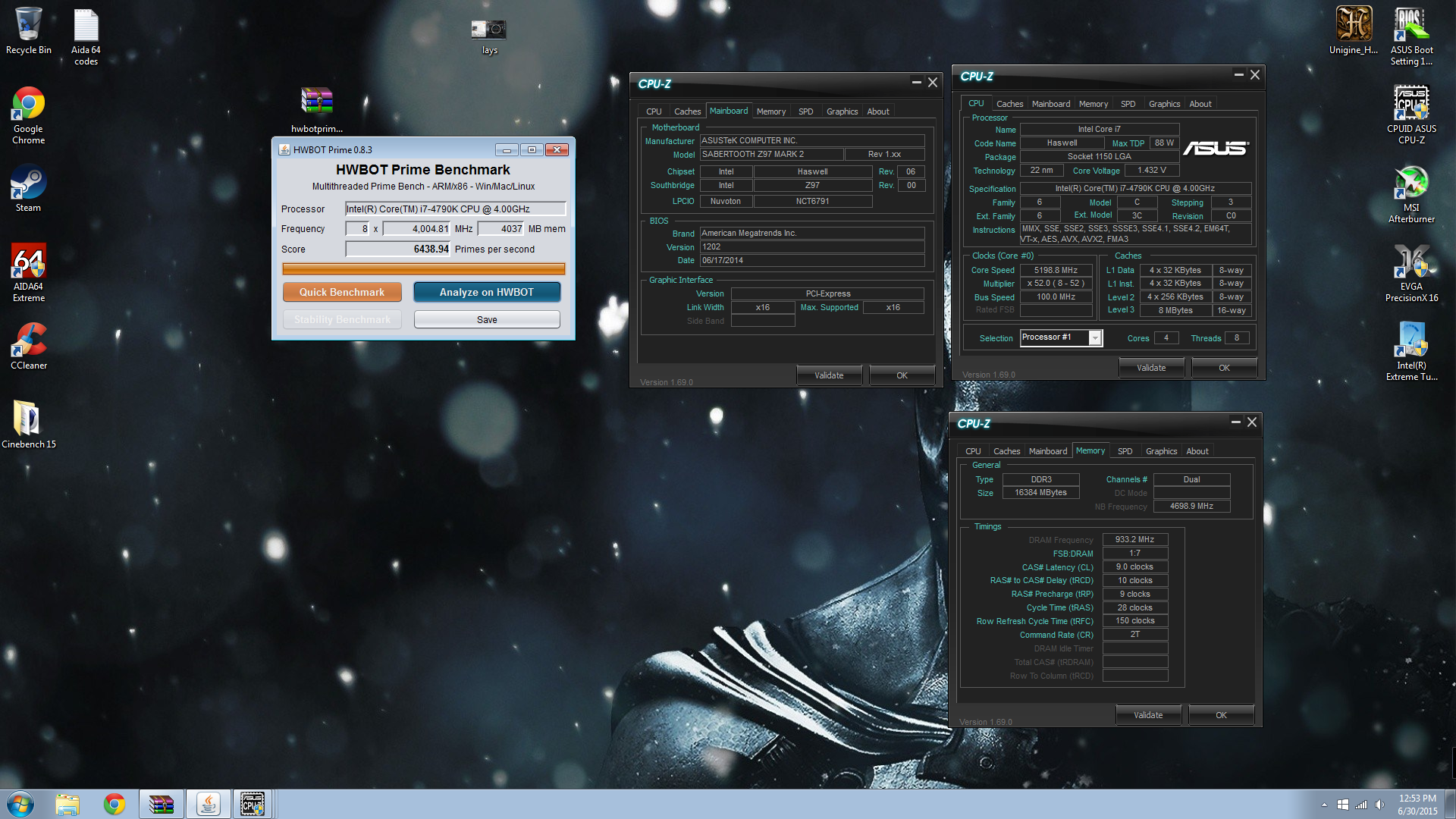Viewport: 1456px width, 819px height.
Task: Click Analyze on HWBOT button
Action: pyautogui.click(x=487, y=292)
